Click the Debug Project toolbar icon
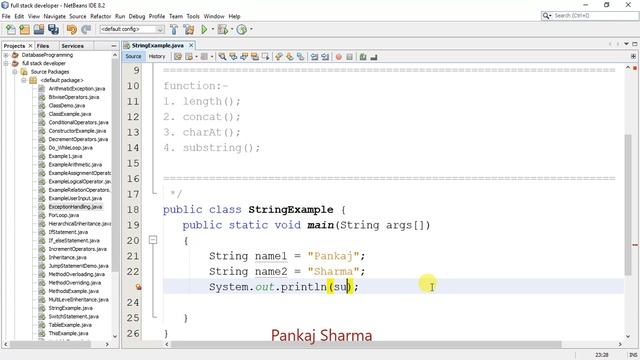Screen dimensions: 640x360 tap(222, 29)
